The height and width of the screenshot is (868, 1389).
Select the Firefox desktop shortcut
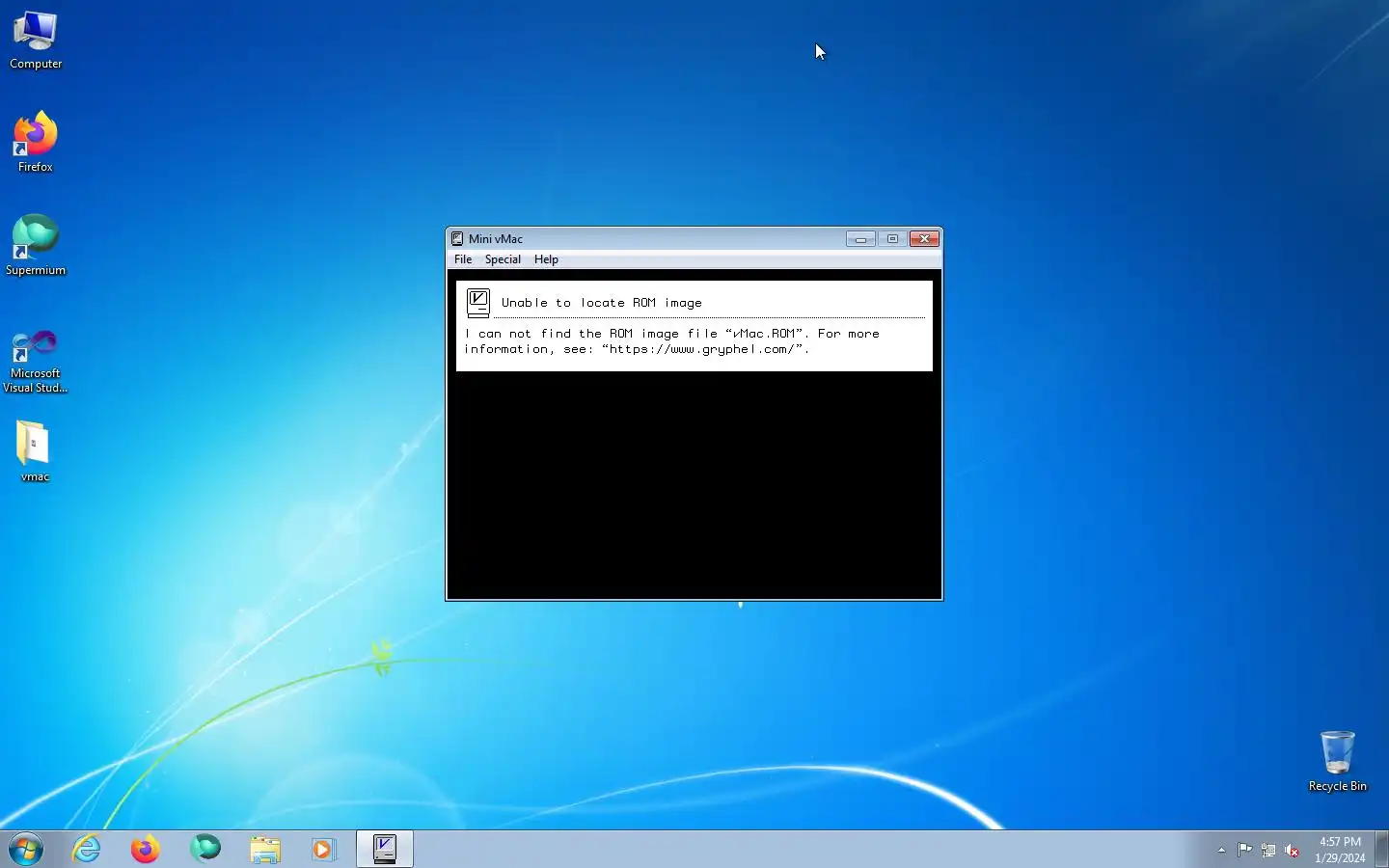coord(36,142)
